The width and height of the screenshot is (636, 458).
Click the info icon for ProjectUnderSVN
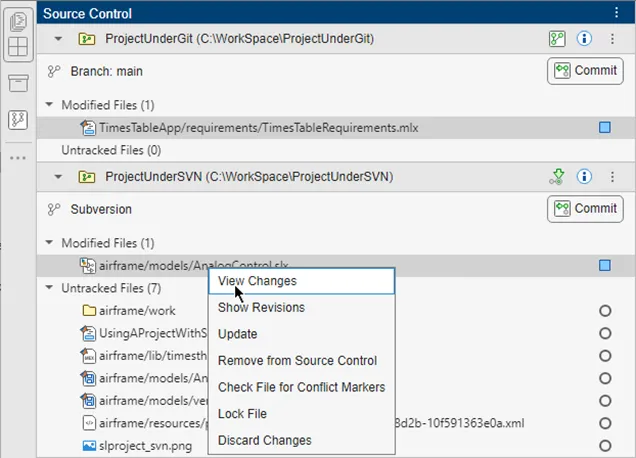585,177
